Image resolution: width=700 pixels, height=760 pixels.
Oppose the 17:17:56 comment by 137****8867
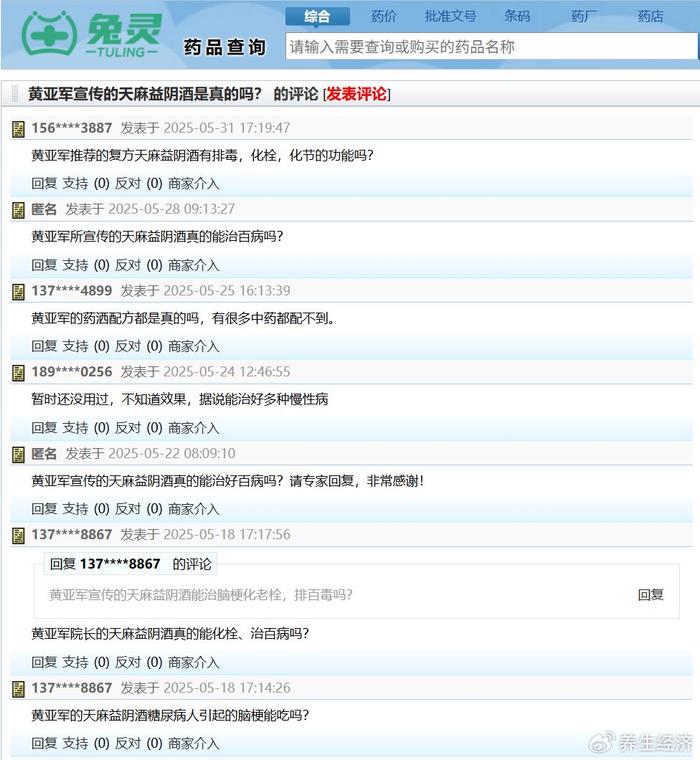(x=127, y=662)
